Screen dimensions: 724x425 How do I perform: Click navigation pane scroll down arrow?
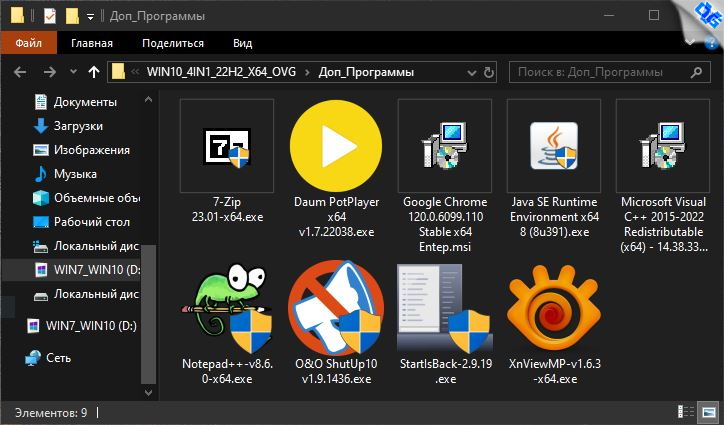coord(148,393)
